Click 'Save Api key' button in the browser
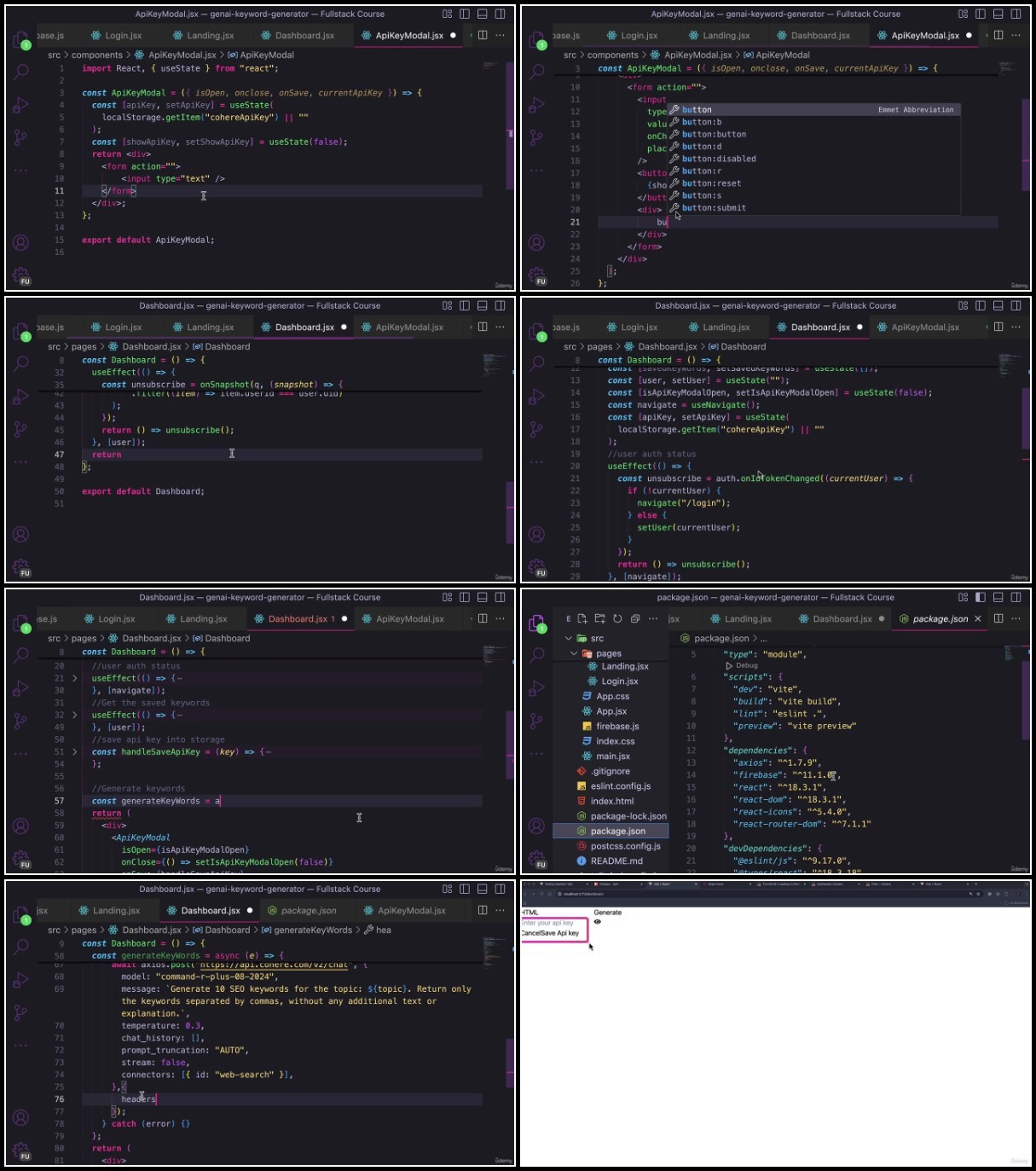Viewport: 1036px width, 1171px height. point(560,933)
